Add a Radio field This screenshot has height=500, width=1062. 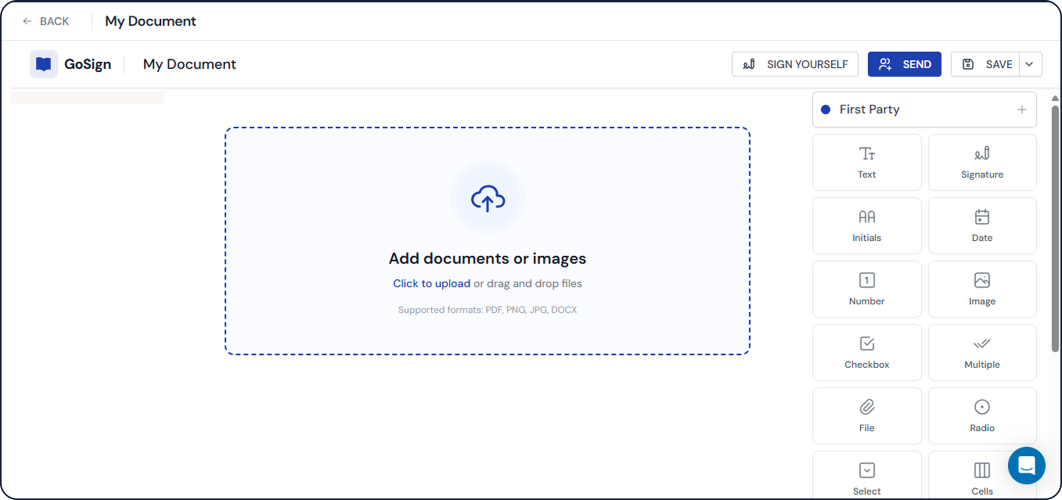point(982,416)
